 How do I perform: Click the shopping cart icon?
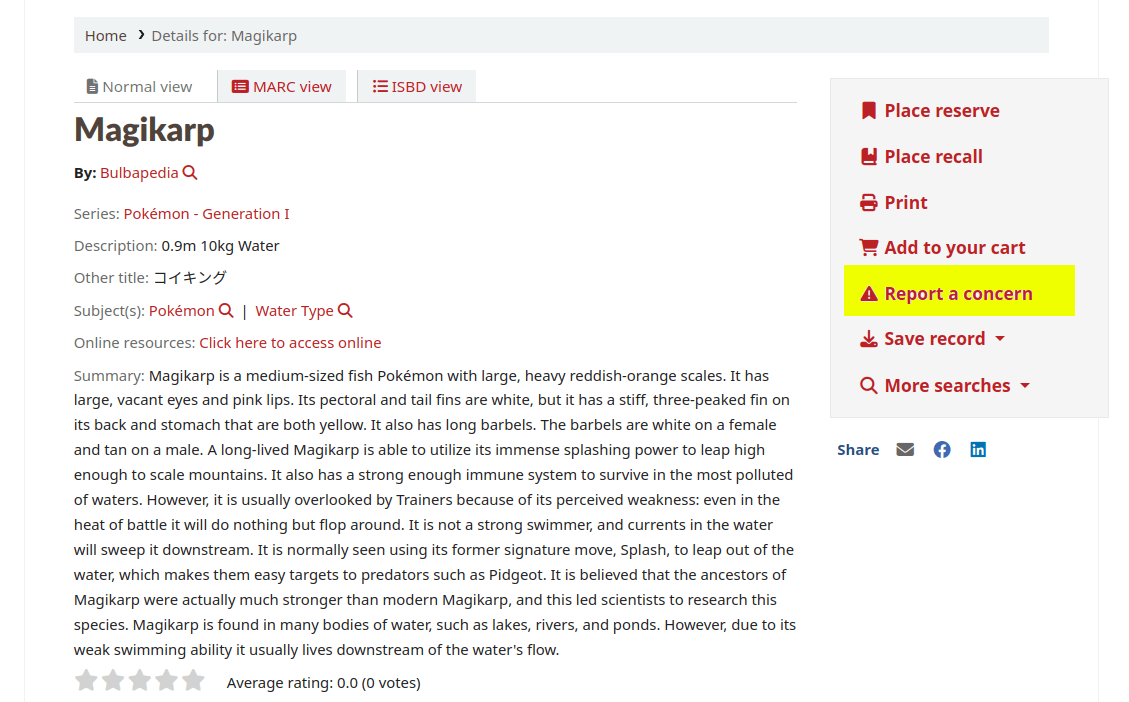coord(868,248)
